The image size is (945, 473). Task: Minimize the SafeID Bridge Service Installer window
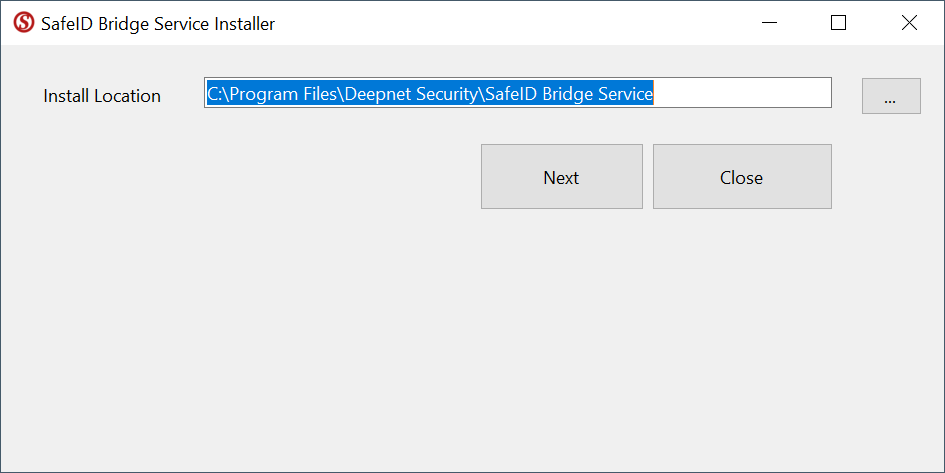tap(769, 23)
